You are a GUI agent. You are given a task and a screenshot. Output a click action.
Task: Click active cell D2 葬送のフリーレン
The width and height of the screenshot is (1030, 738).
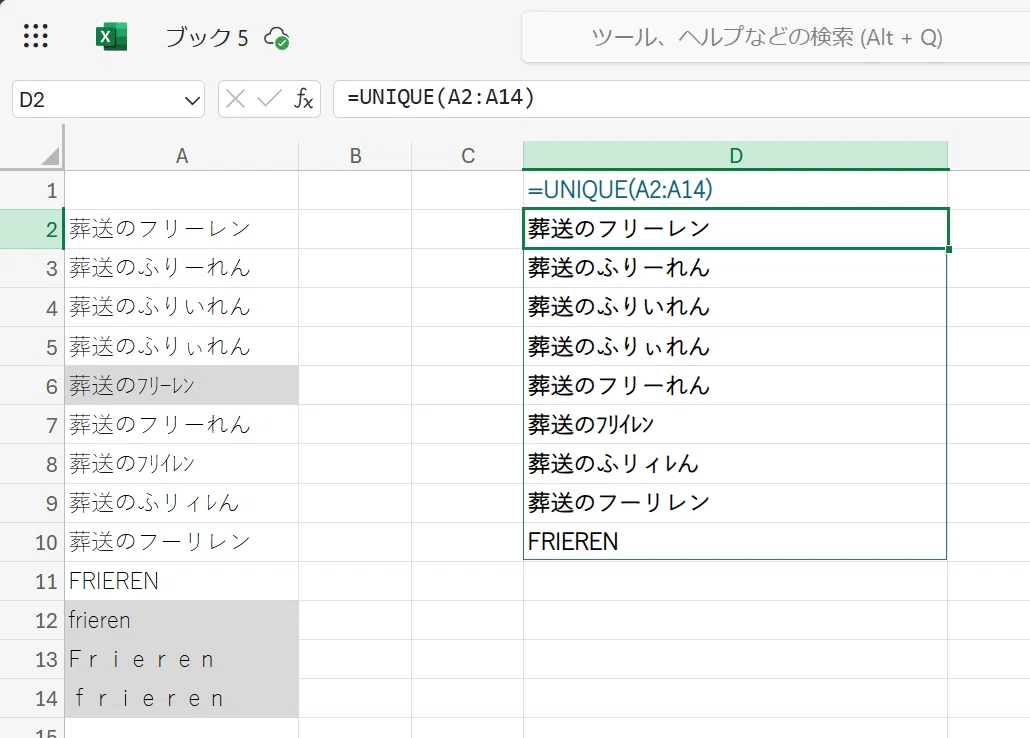[x=736, y=229]
